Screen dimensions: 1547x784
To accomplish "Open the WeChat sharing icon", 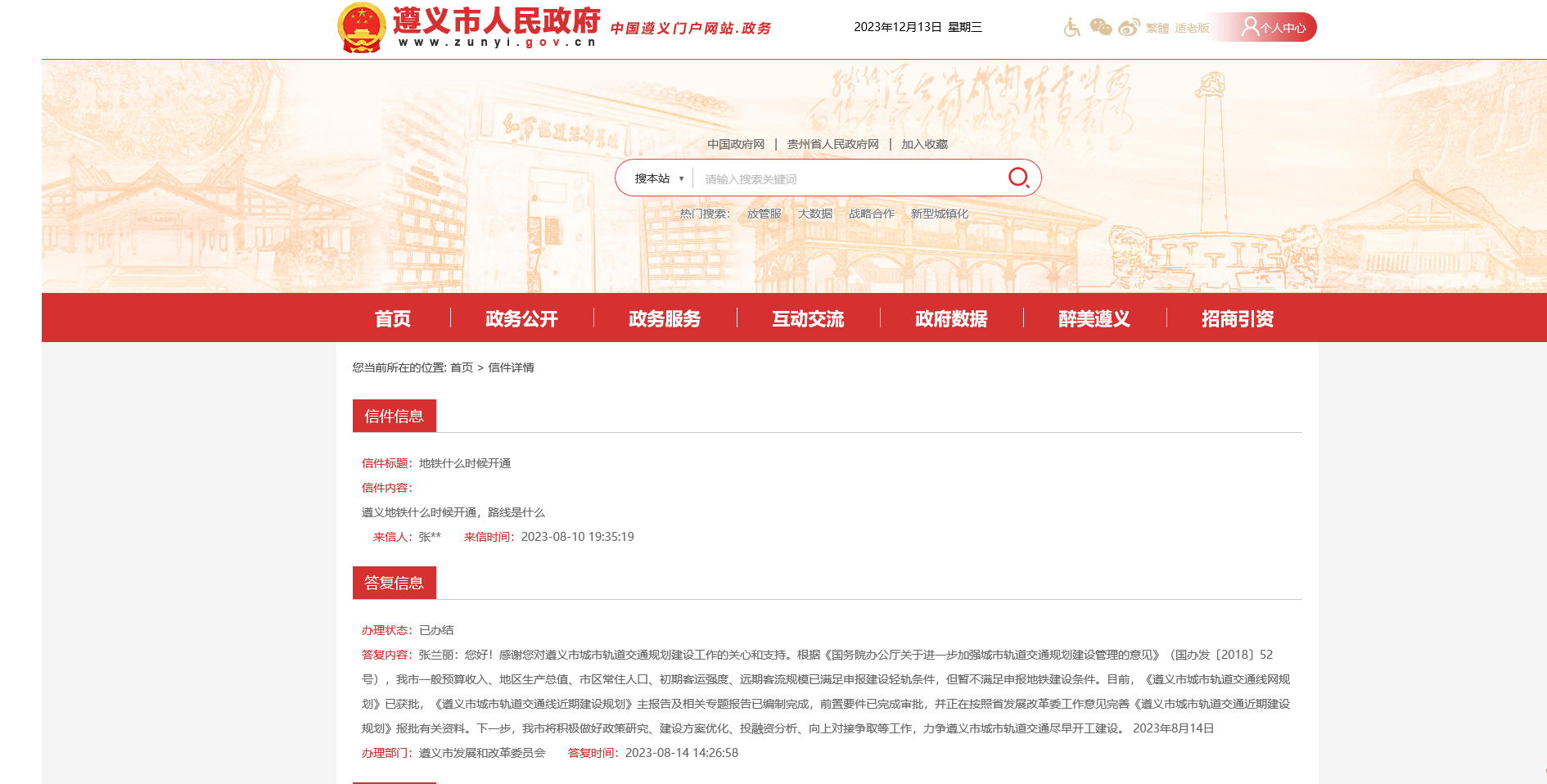I will [1100, 27].
